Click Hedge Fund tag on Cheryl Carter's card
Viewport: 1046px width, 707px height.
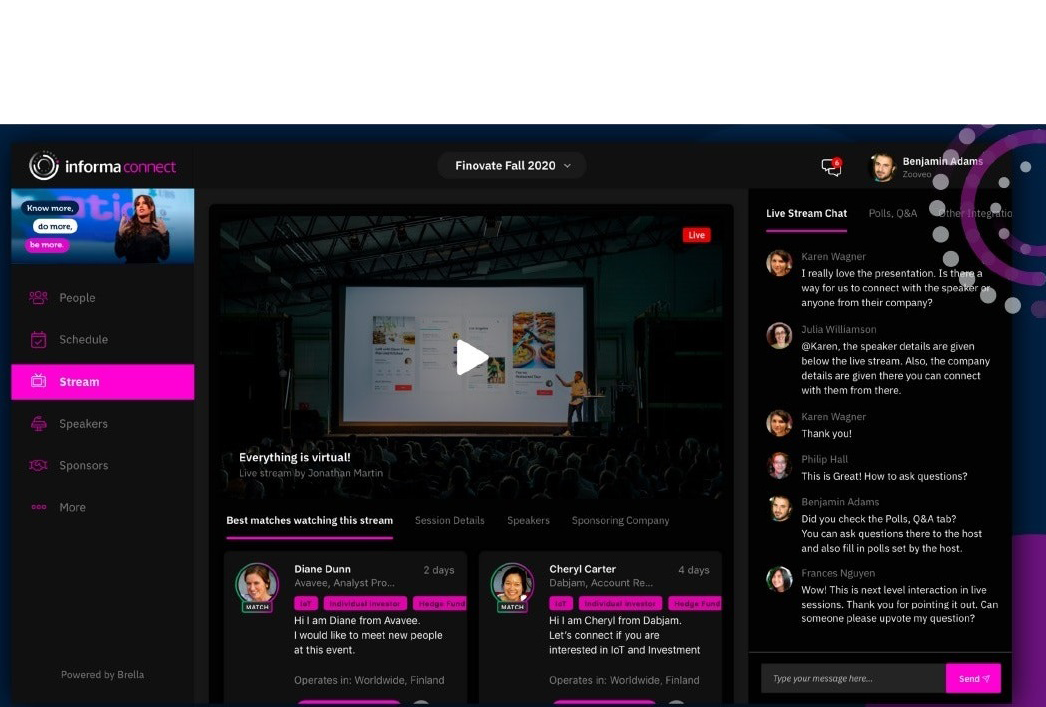pos(695,604)
